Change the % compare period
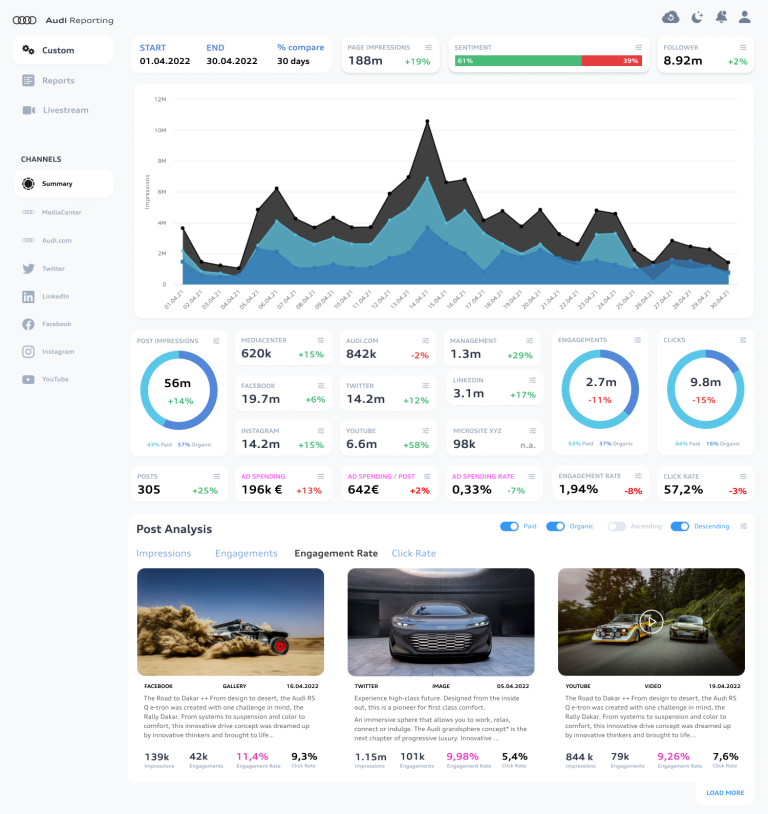 (300, 55)
